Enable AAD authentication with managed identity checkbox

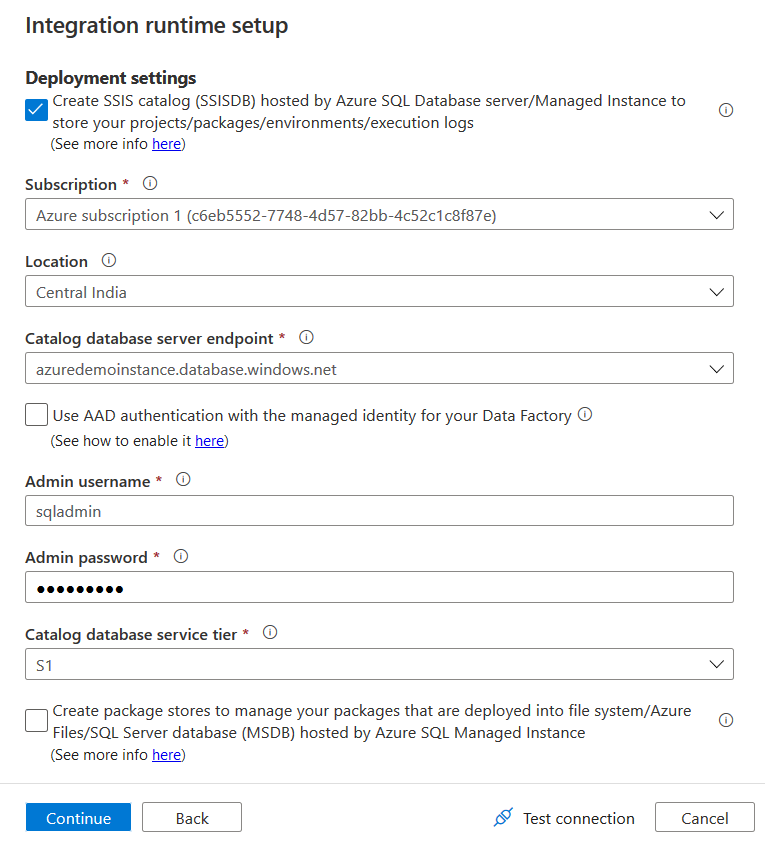click(x=36, y=414)
